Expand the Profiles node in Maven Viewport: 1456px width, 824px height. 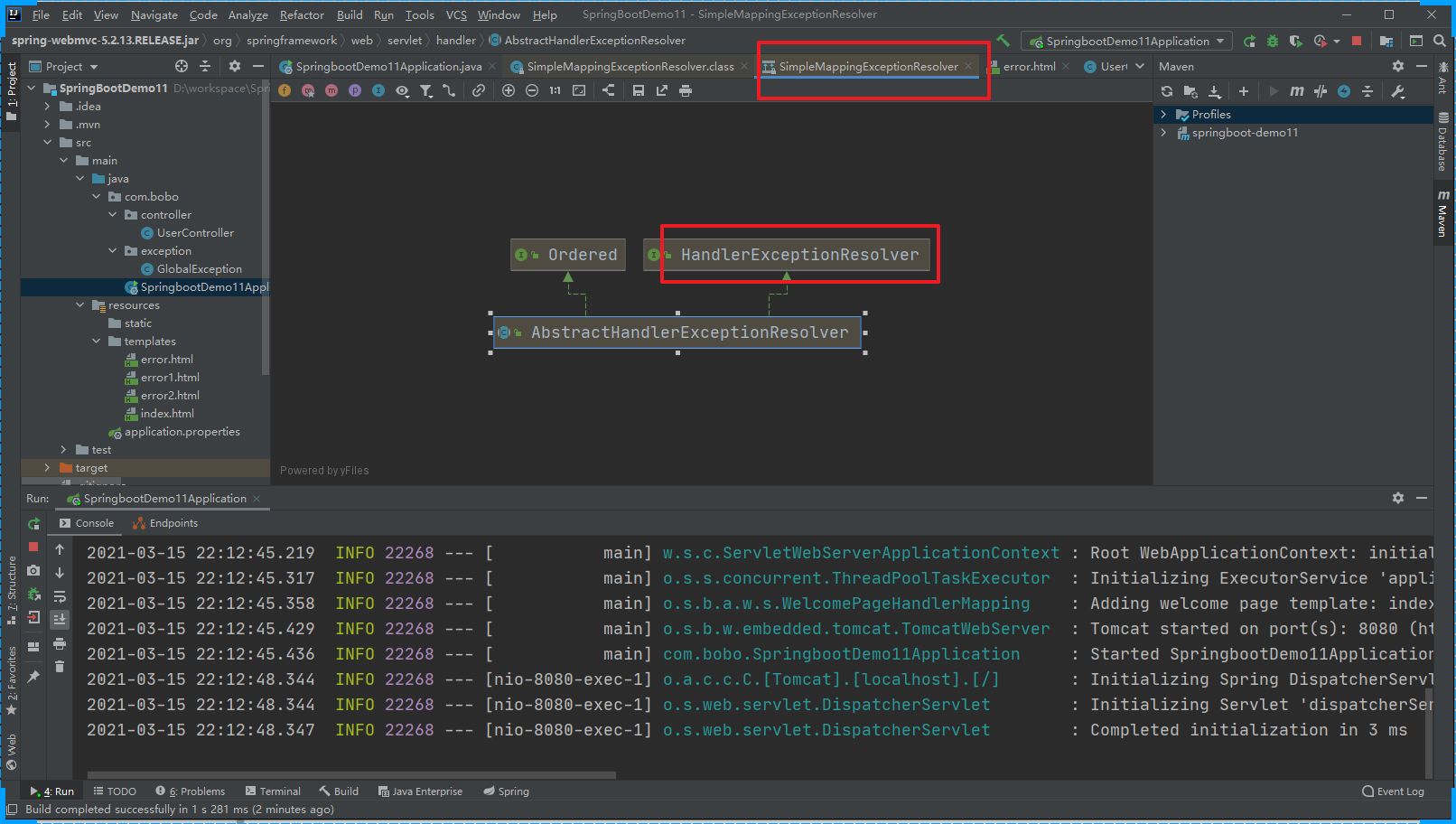pyautogui.click(x=1163, y=115)
